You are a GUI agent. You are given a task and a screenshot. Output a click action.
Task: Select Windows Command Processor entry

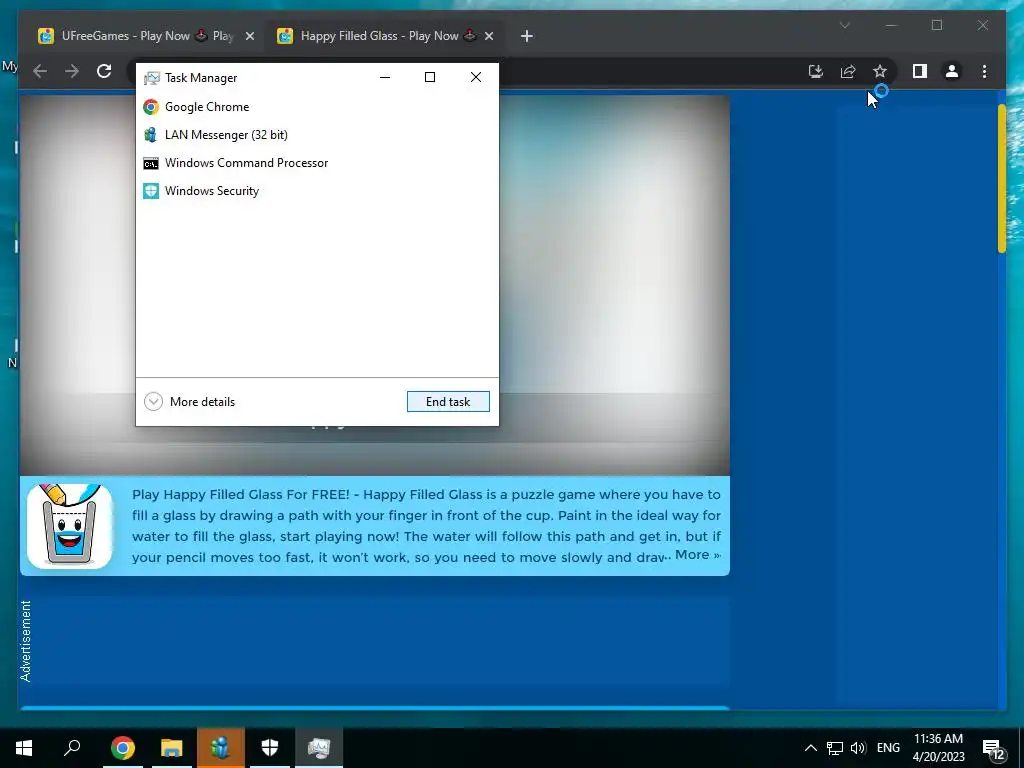tap(317, 163)
